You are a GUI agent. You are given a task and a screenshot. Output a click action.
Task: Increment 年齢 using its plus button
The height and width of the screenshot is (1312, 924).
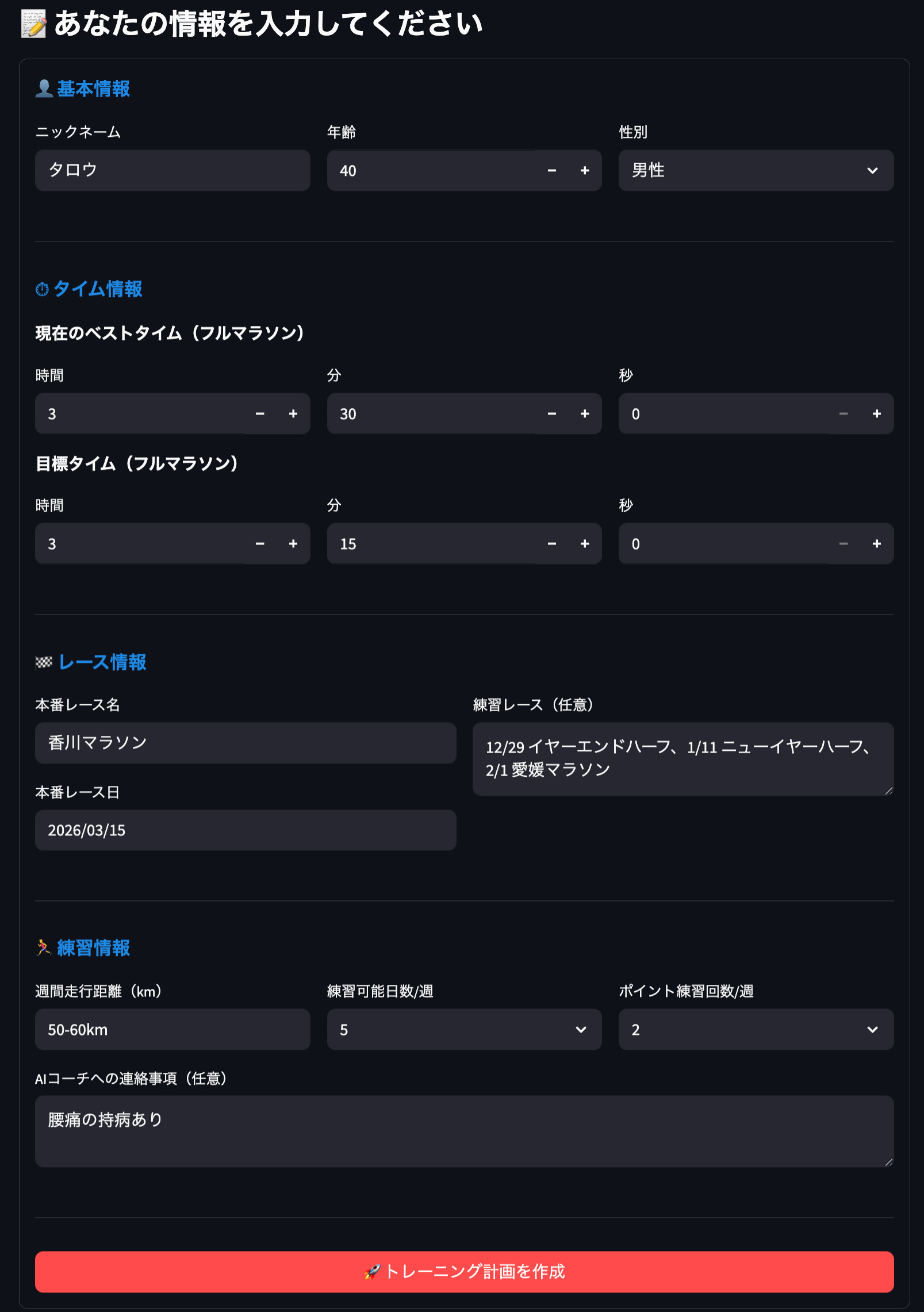coord(584,170)
